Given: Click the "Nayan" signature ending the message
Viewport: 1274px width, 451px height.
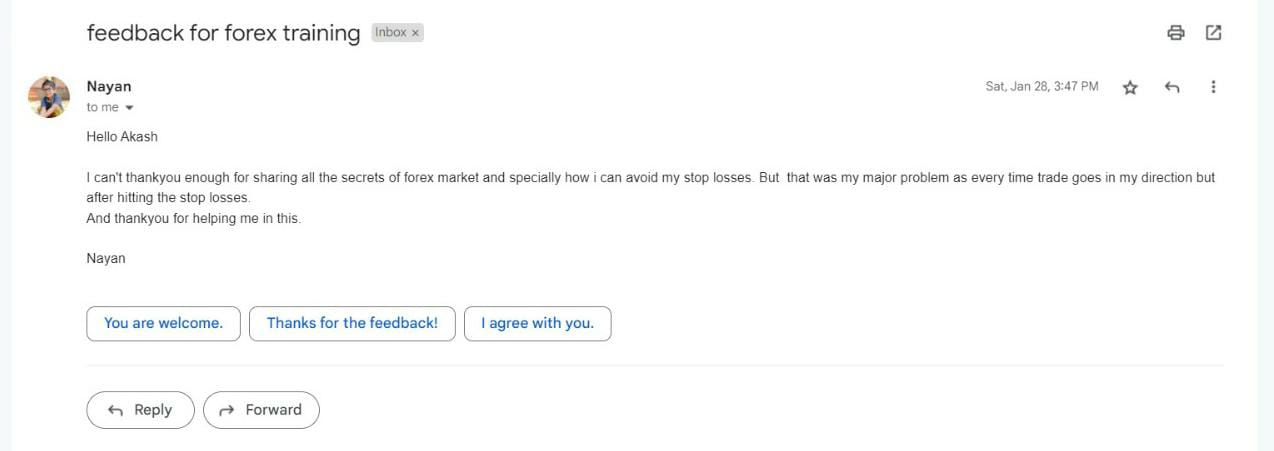Looking at the screenshot, I should click(x=106, y=258).
